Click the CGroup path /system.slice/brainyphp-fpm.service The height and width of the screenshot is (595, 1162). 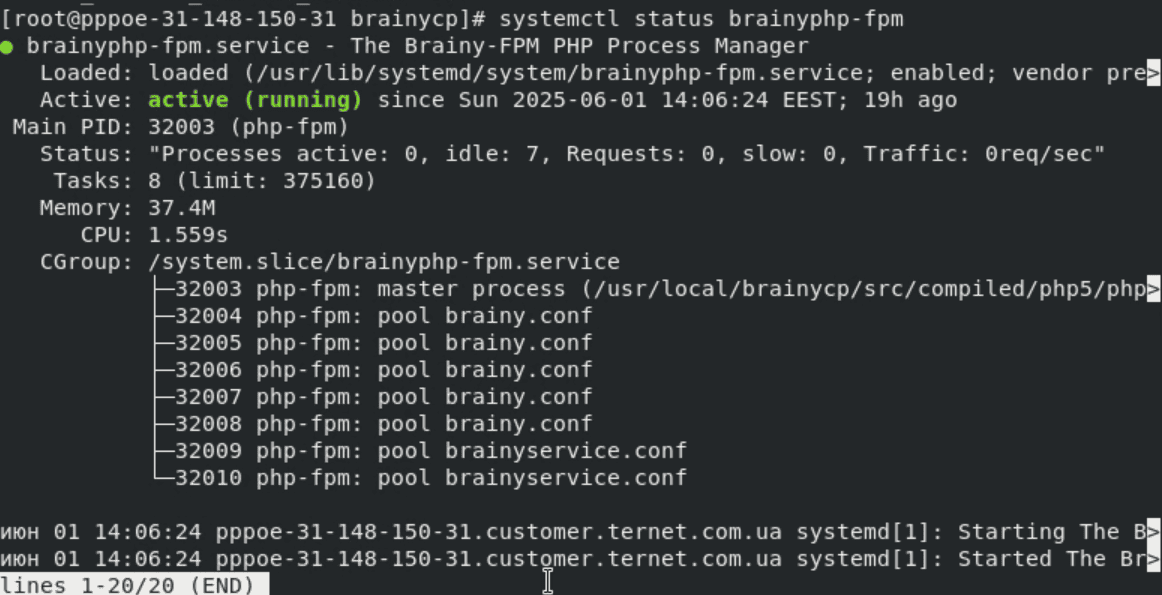384,262
